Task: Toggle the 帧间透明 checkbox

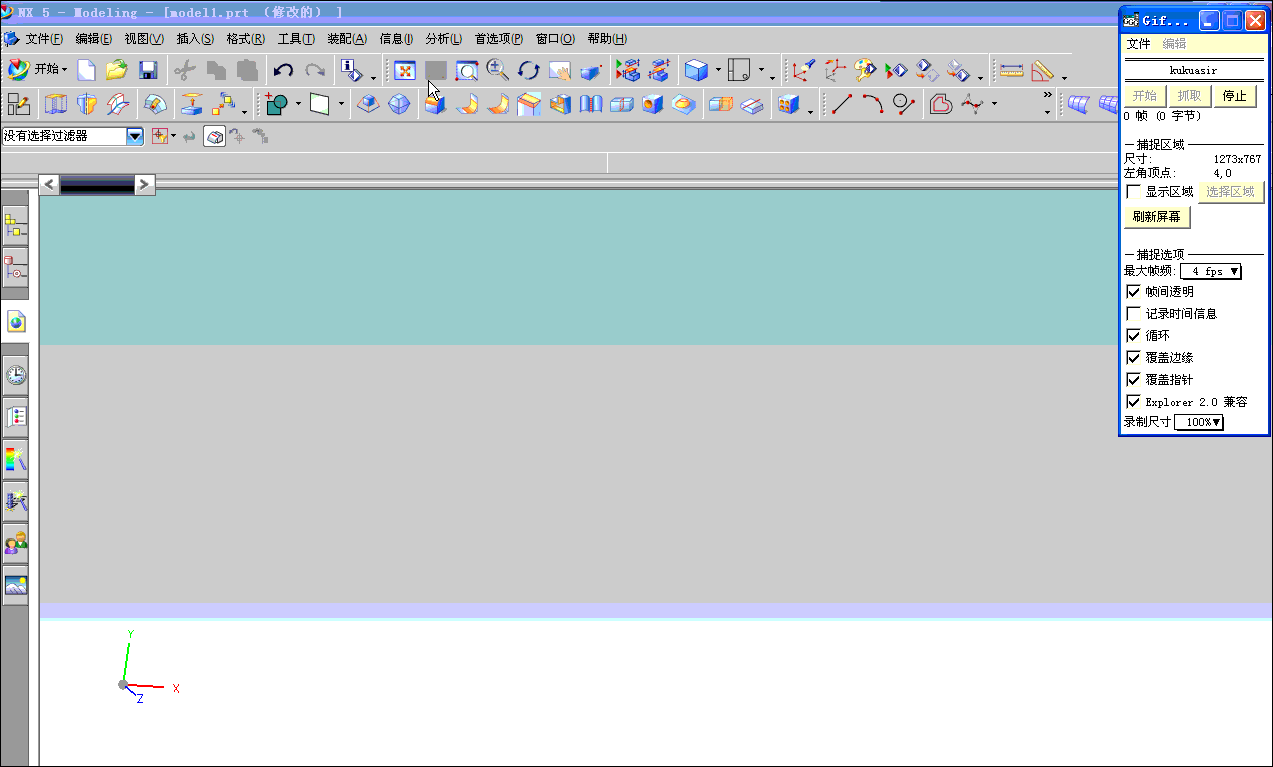Action: pyautogui.click(x=1133, y=292)
